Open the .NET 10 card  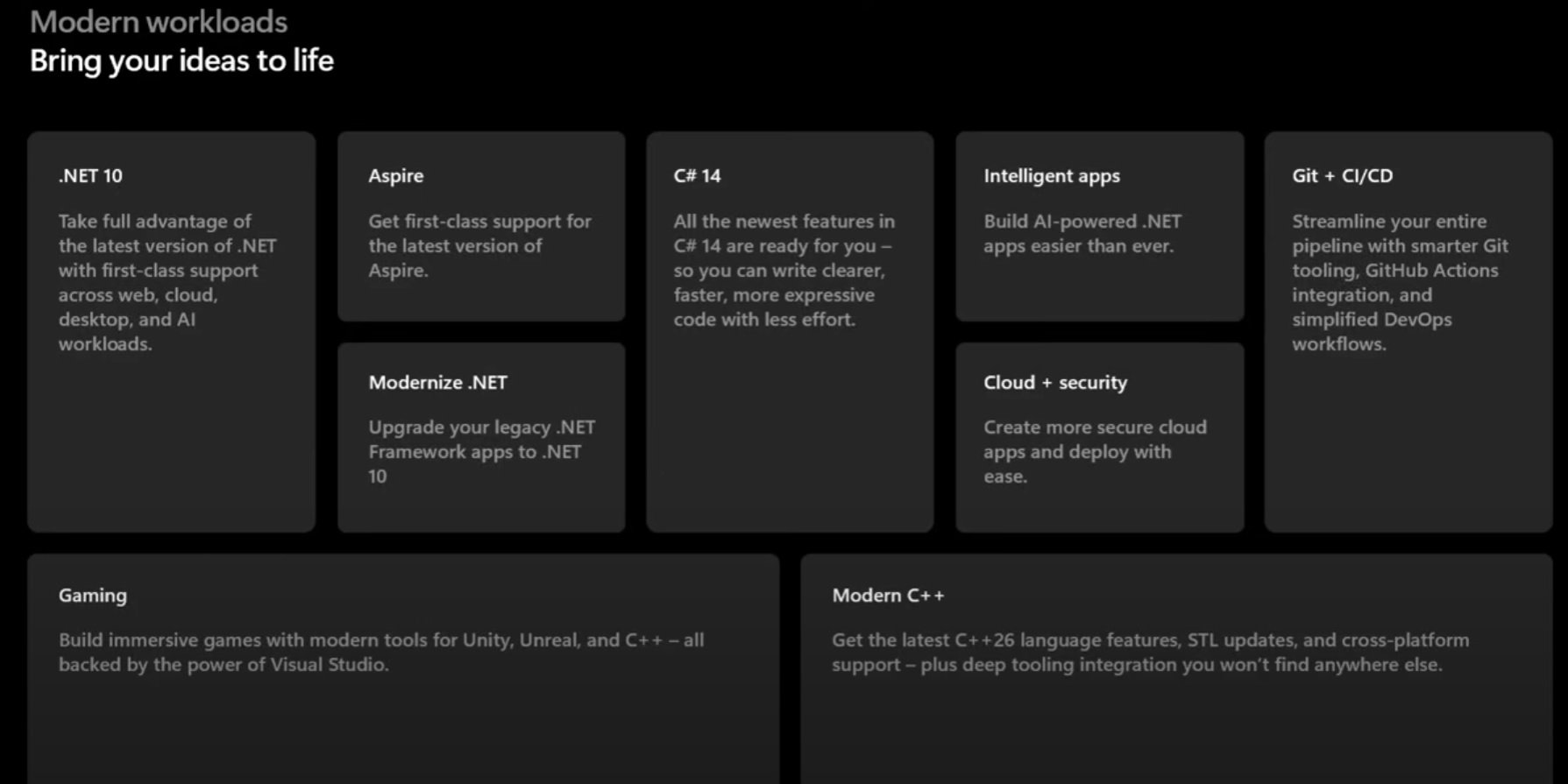coord(171,332)
